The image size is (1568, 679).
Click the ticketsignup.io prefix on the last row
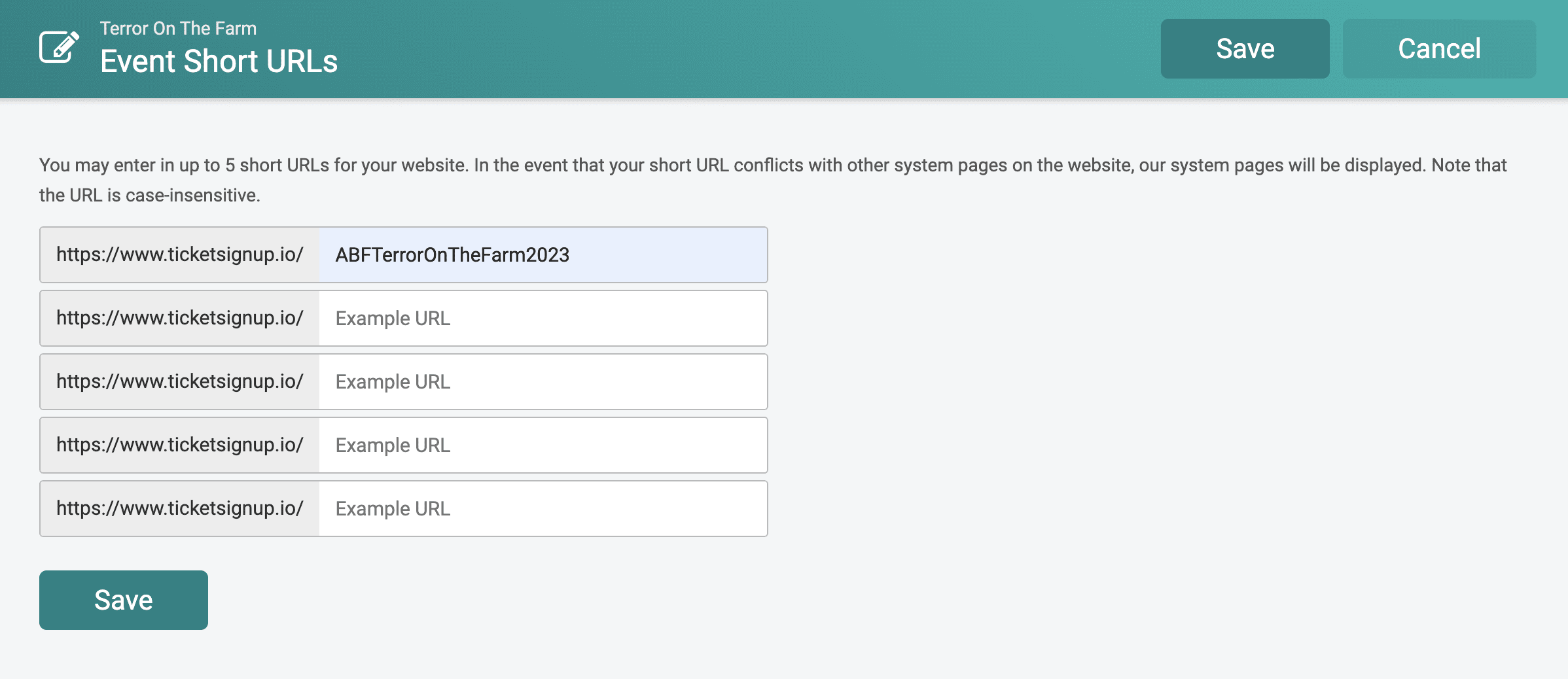(x=179, y=508)
